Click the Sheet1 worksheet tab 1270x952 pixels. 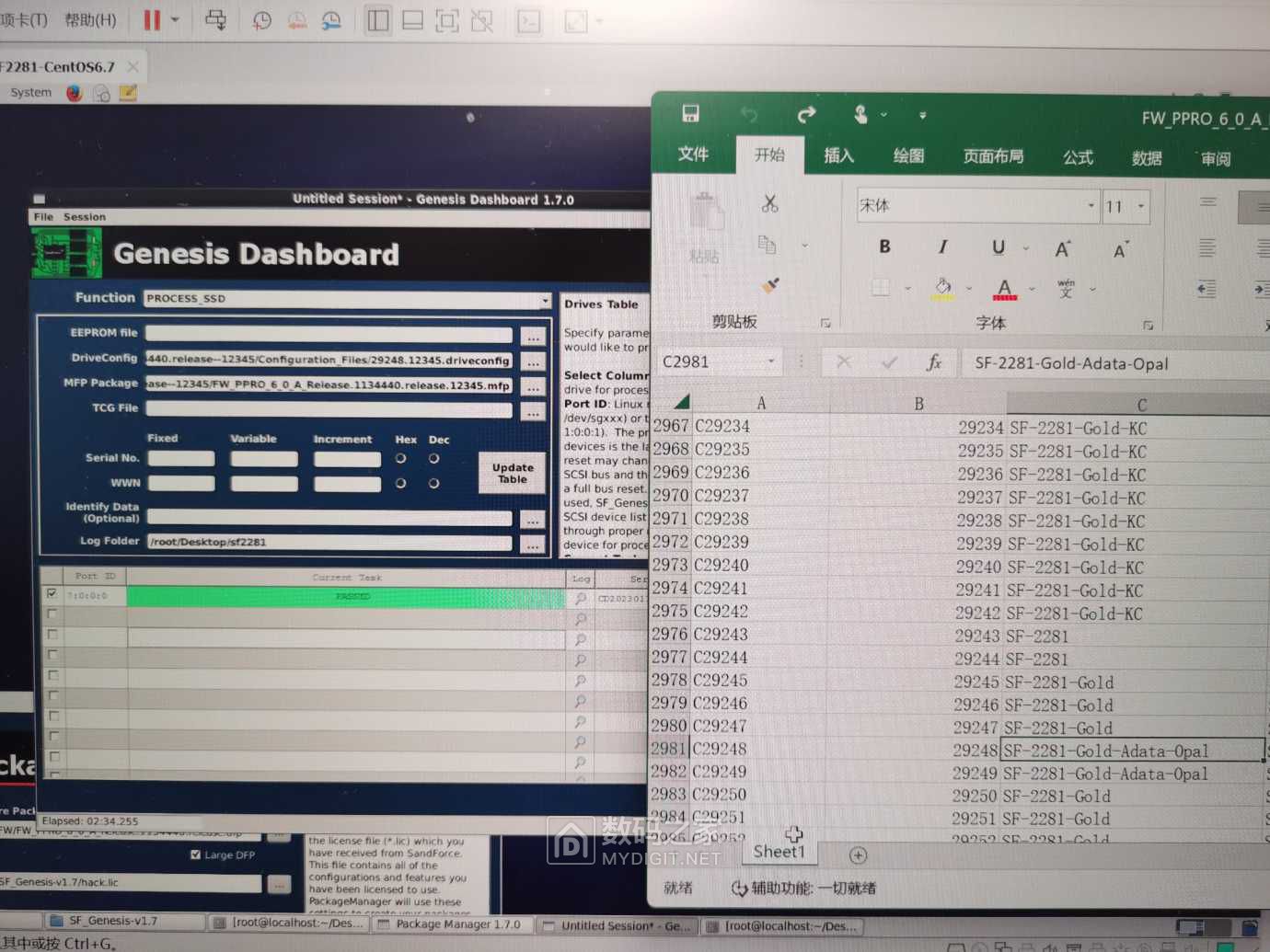pyautogui.click(x=779, y=852)
